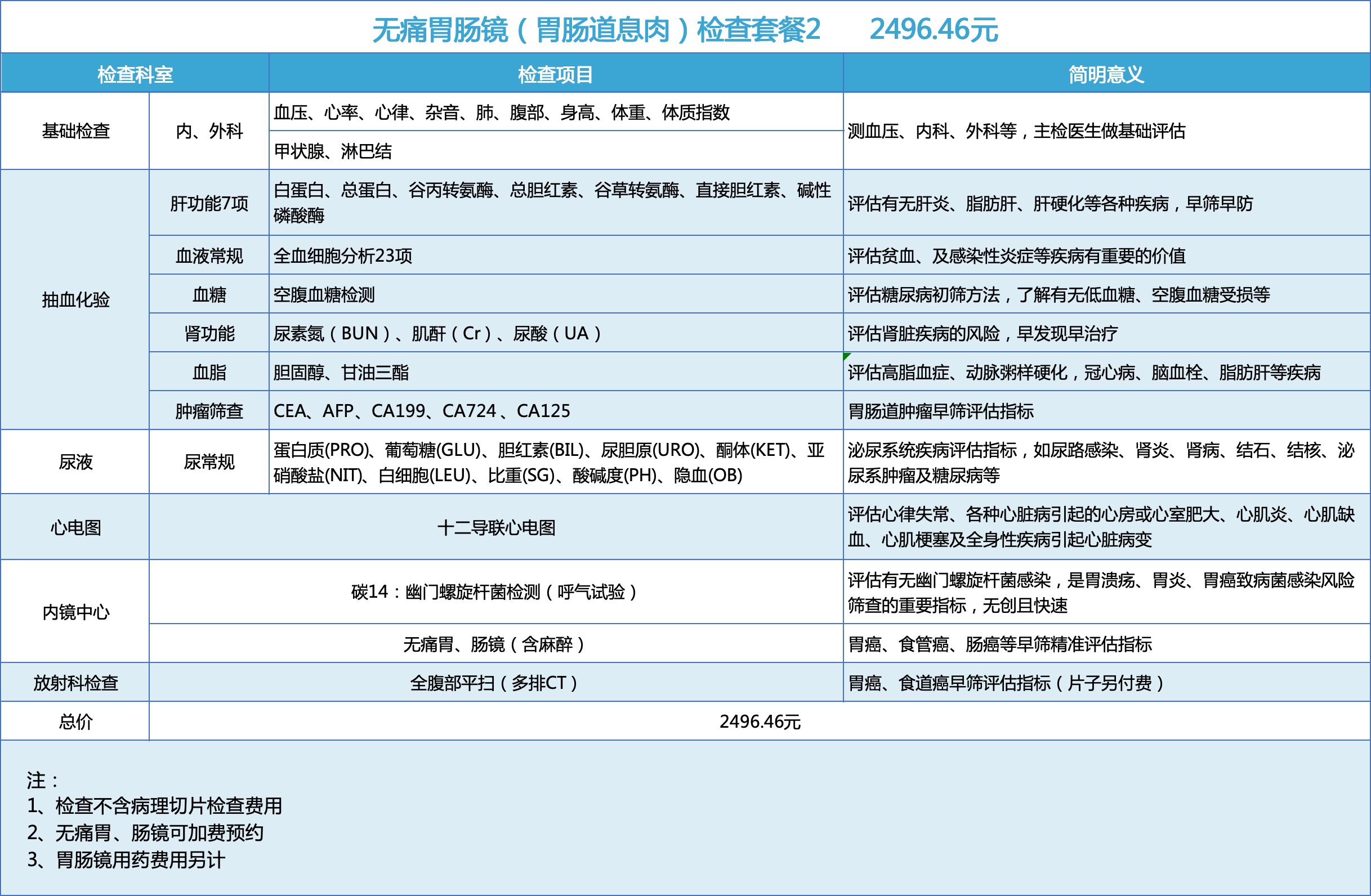The width and height of the screenshot is (1371, 896).
Task: Click 评估肾脏疾病的风险 description cell
Action: tap(1106, 333)
